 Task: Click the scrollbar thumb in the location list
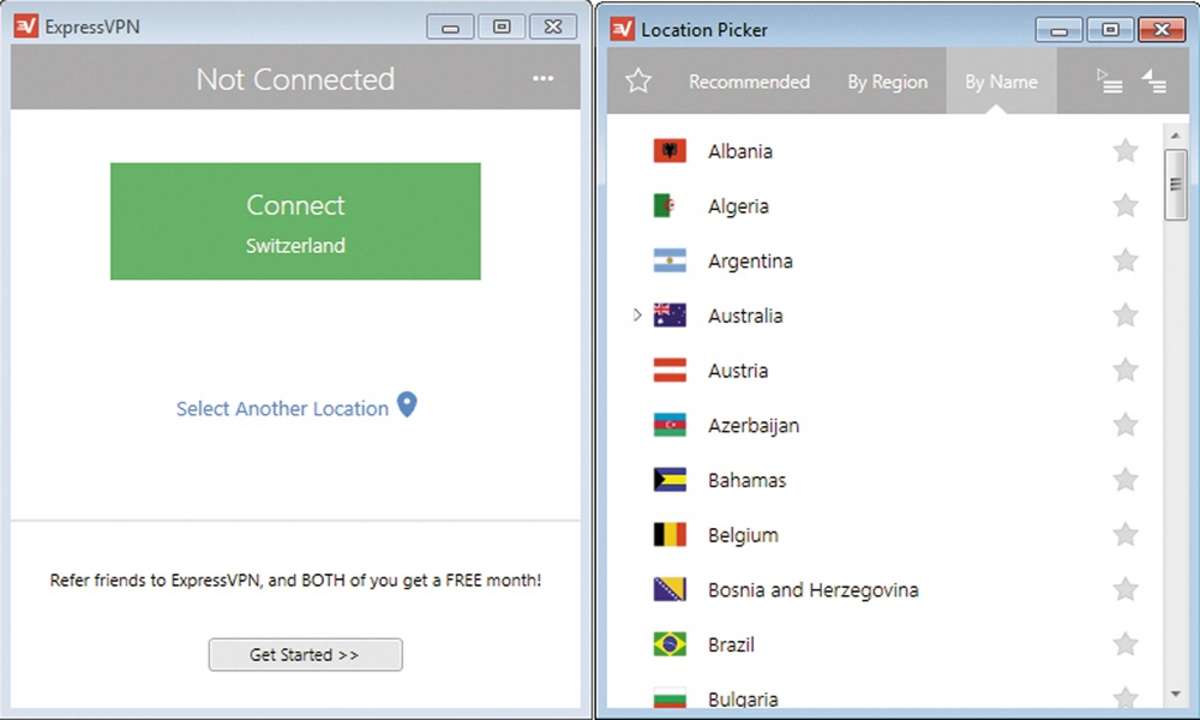[x=1175, y=184]
